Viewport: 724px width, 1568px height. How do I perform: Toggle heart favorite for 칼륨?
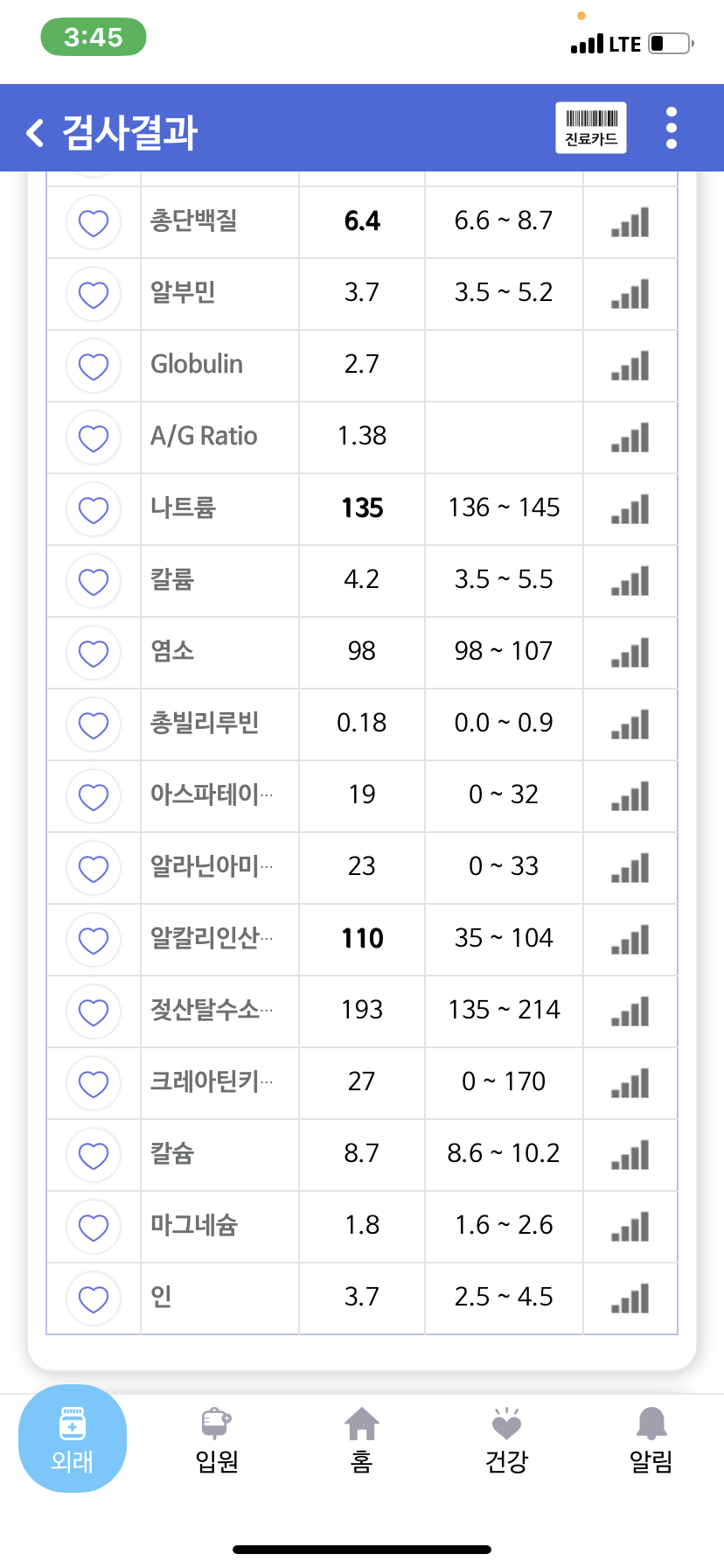click(x=94, y=581)
